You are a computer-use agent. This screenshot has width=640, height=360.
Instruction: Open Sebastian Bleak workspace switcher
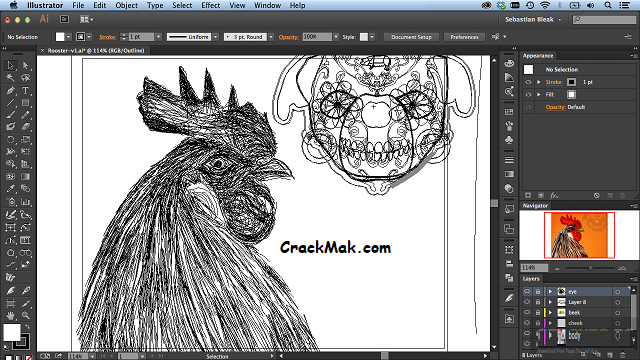coord(533,19)
